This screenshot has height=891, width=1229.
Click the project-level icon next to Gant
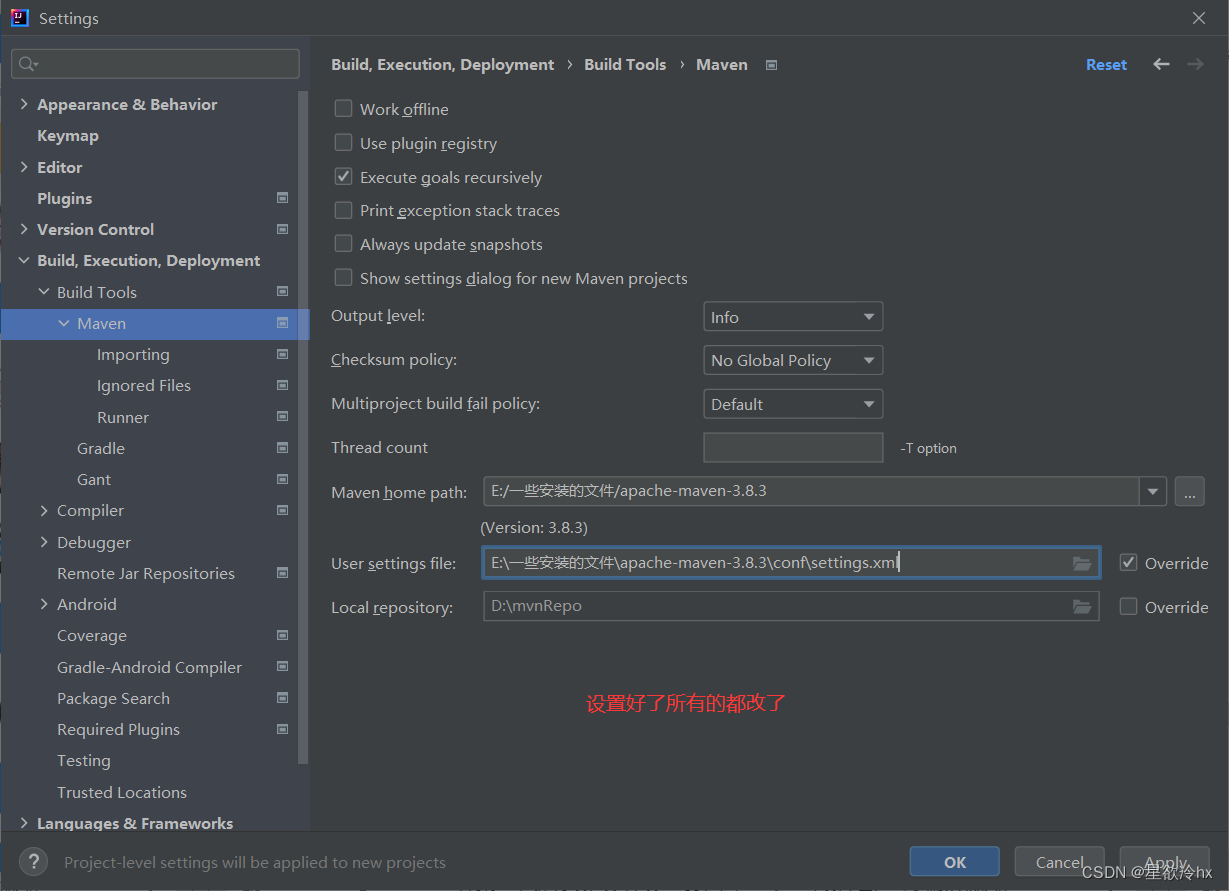pyautogui.click(x=282, y=479)
